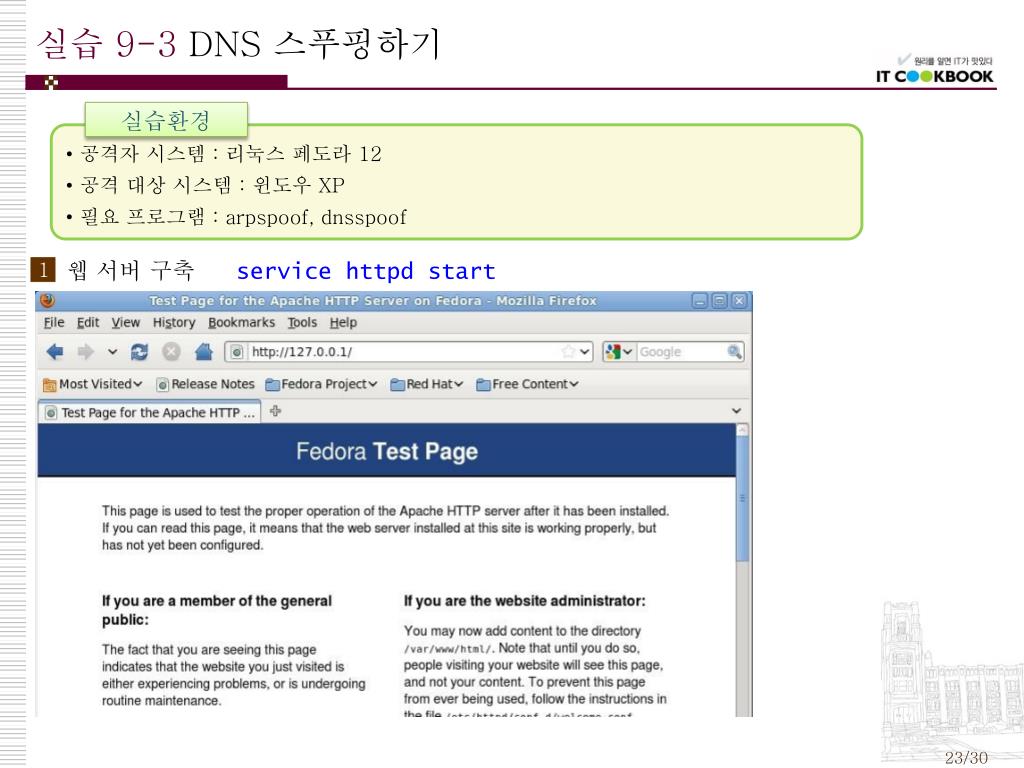Open the address bar history dropdown

(x=584, y=352)
